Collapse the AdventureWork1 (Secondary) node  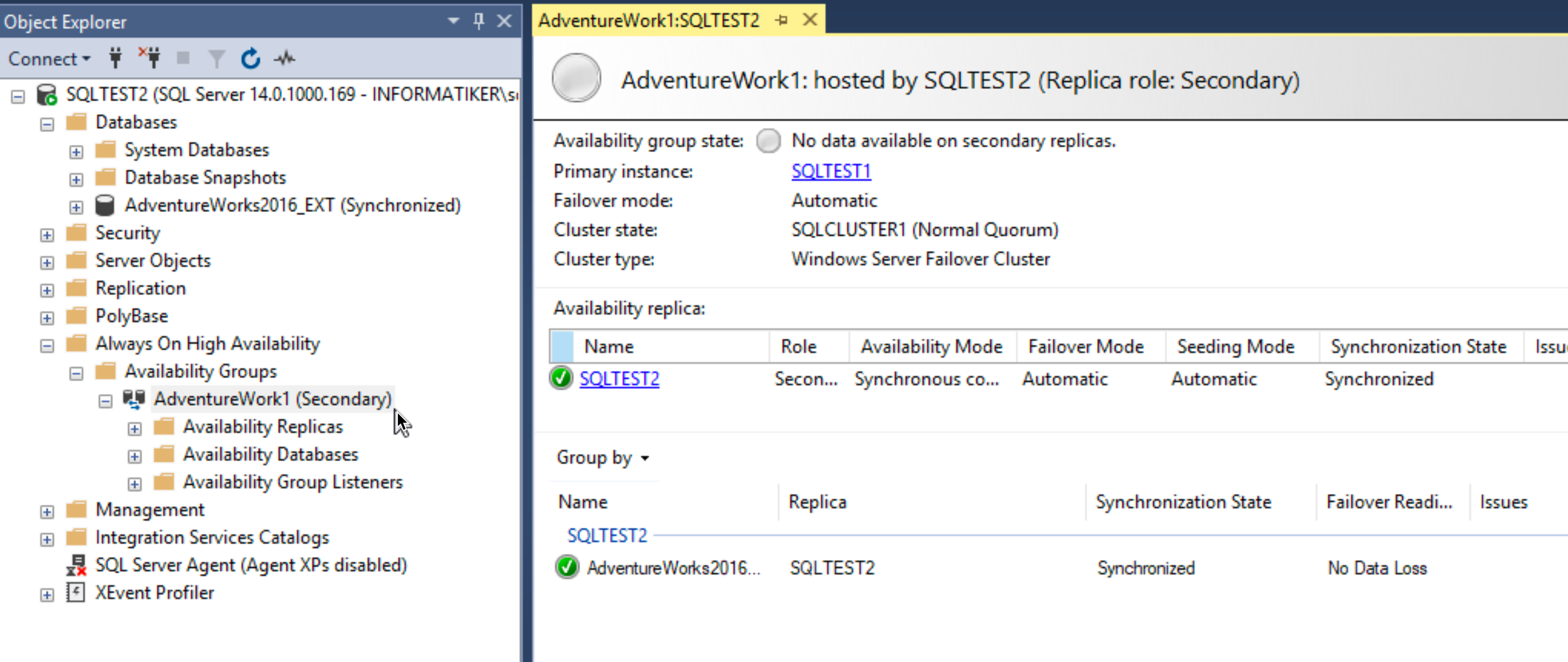[x=105, y=400]
